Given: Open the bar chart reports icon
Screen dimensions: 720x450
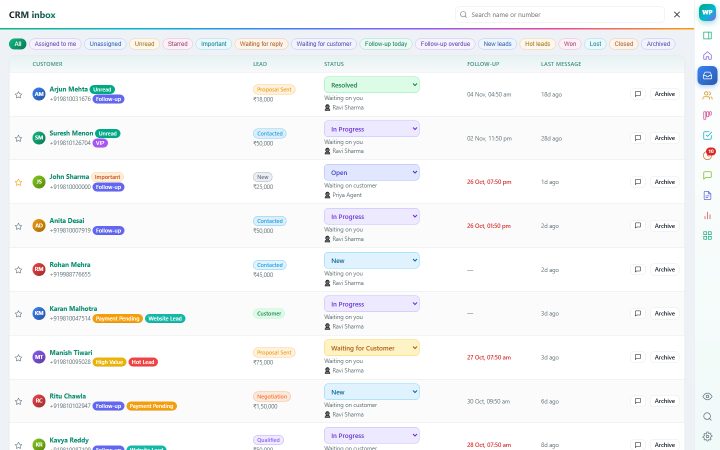Looking at the screenshot, I should [707, 215].
